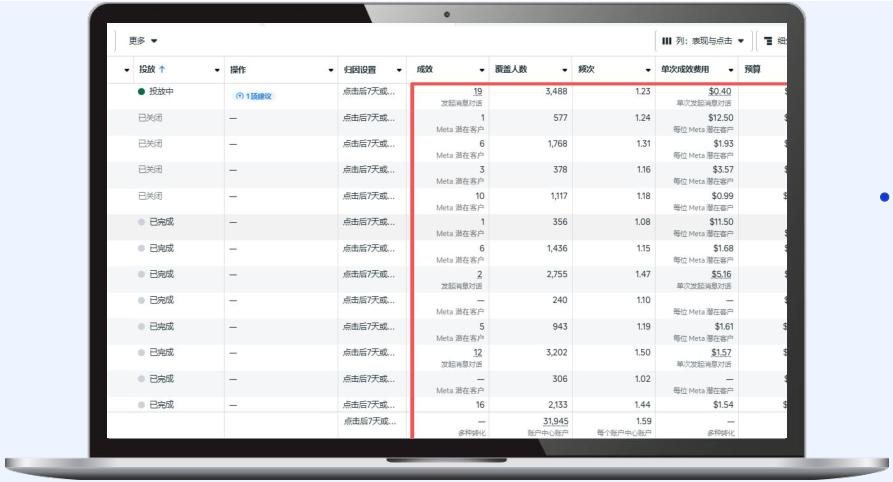The width and height of the screenshot is (893, 482).
Task: Select the frequency value 1.50
Action: point(642,353)
